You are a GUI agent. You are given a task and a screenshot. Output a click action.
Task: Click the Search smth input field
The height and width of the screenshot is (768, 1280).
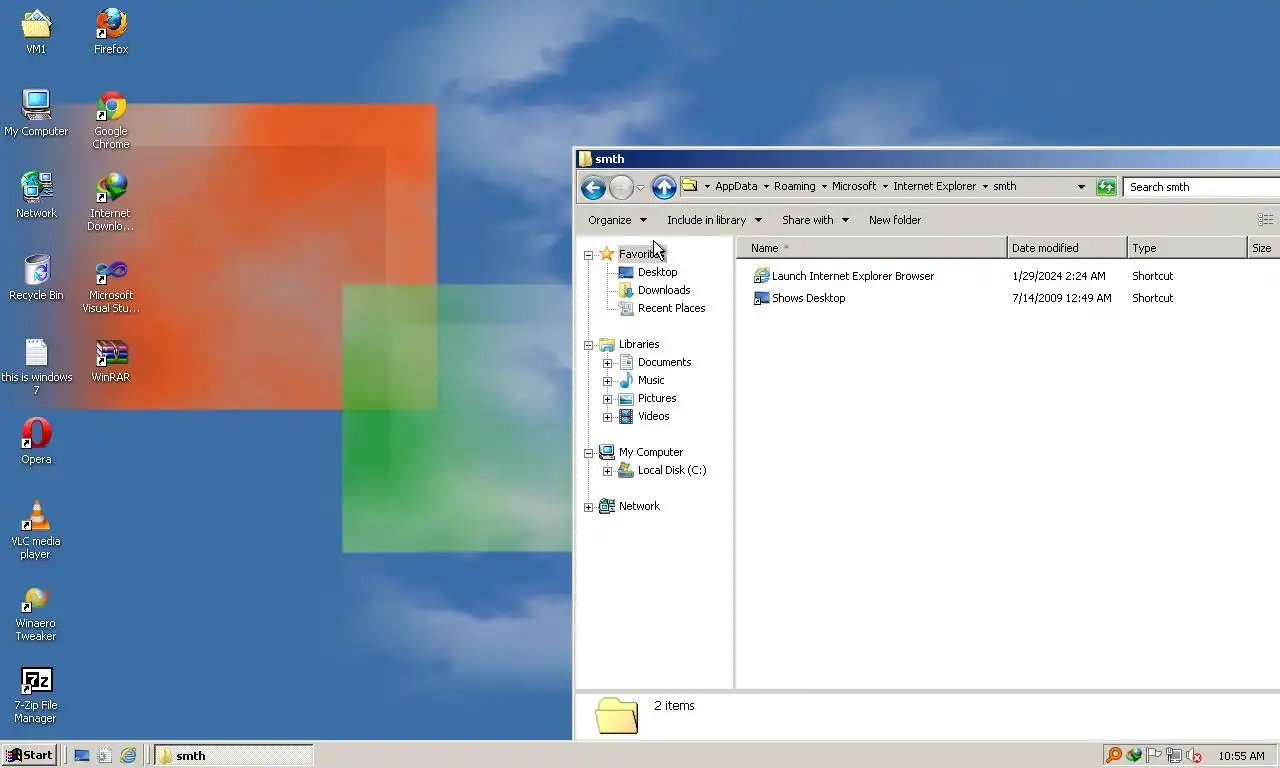tap(1202, 187)
